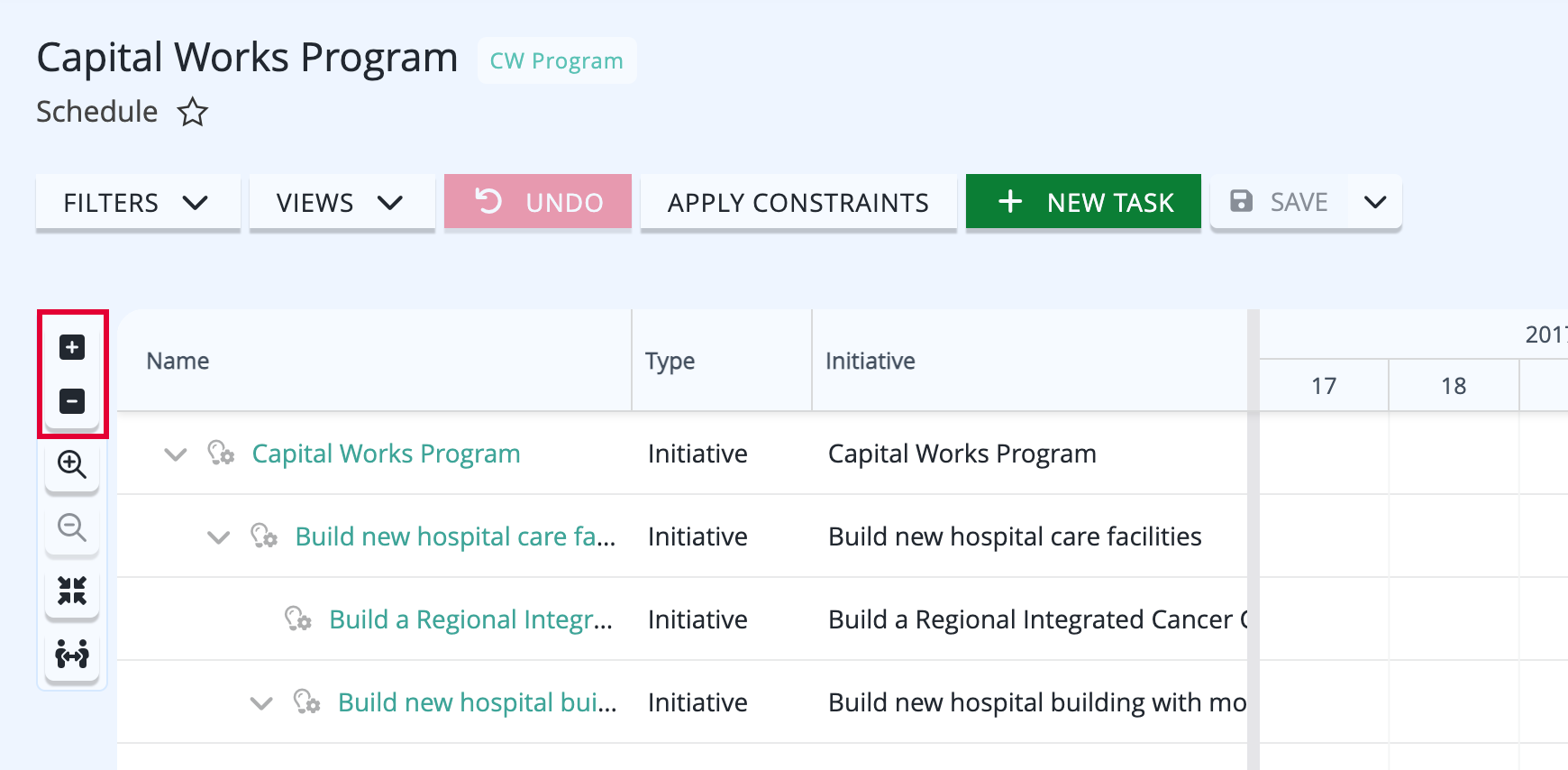The image size is (1568, 770).
Task: Open the Build a Regional Integr... link
Action: click(x=470, y=619)
